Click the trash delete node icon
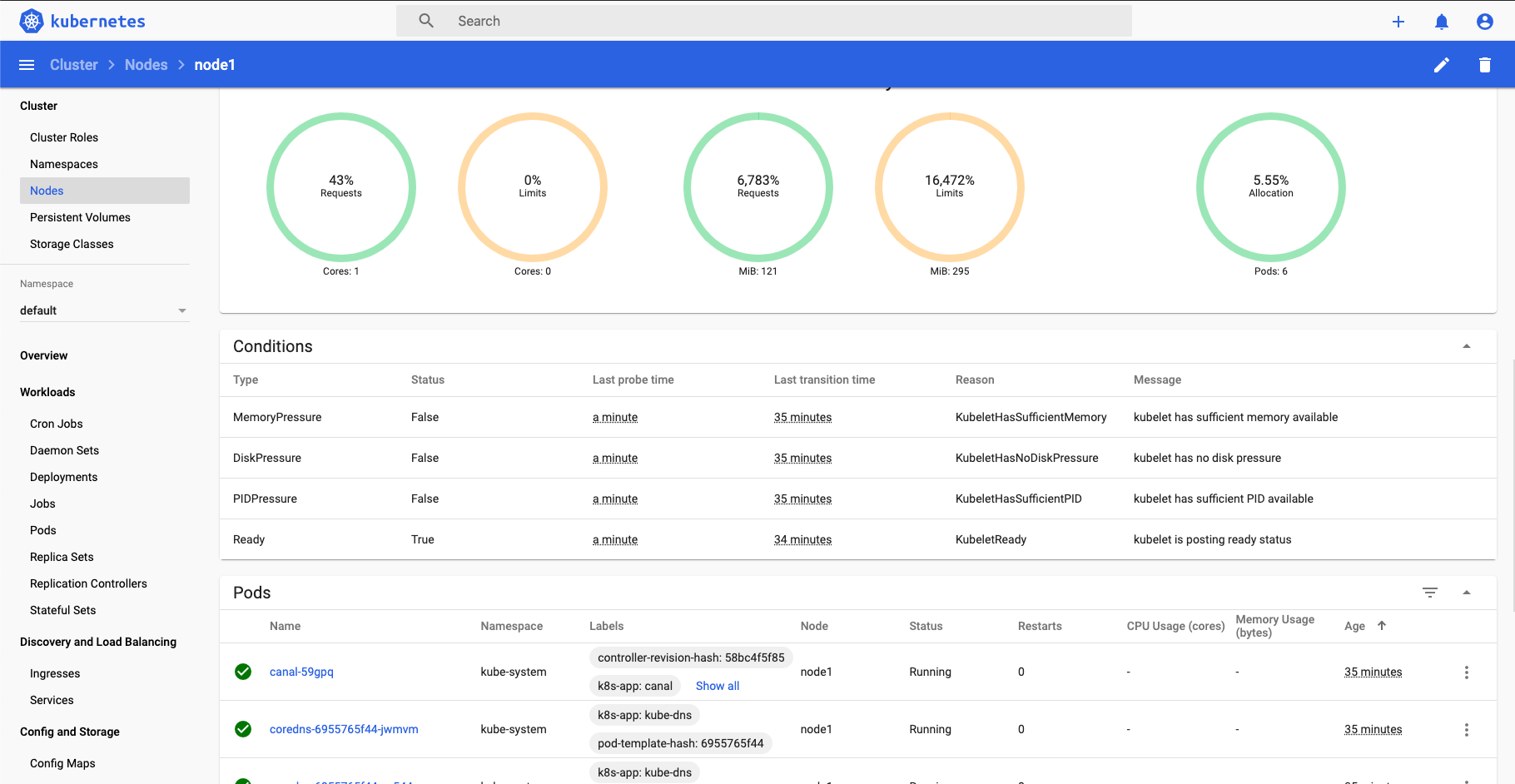Viewport: 1515px width, 784px height. pos(1485,65)
